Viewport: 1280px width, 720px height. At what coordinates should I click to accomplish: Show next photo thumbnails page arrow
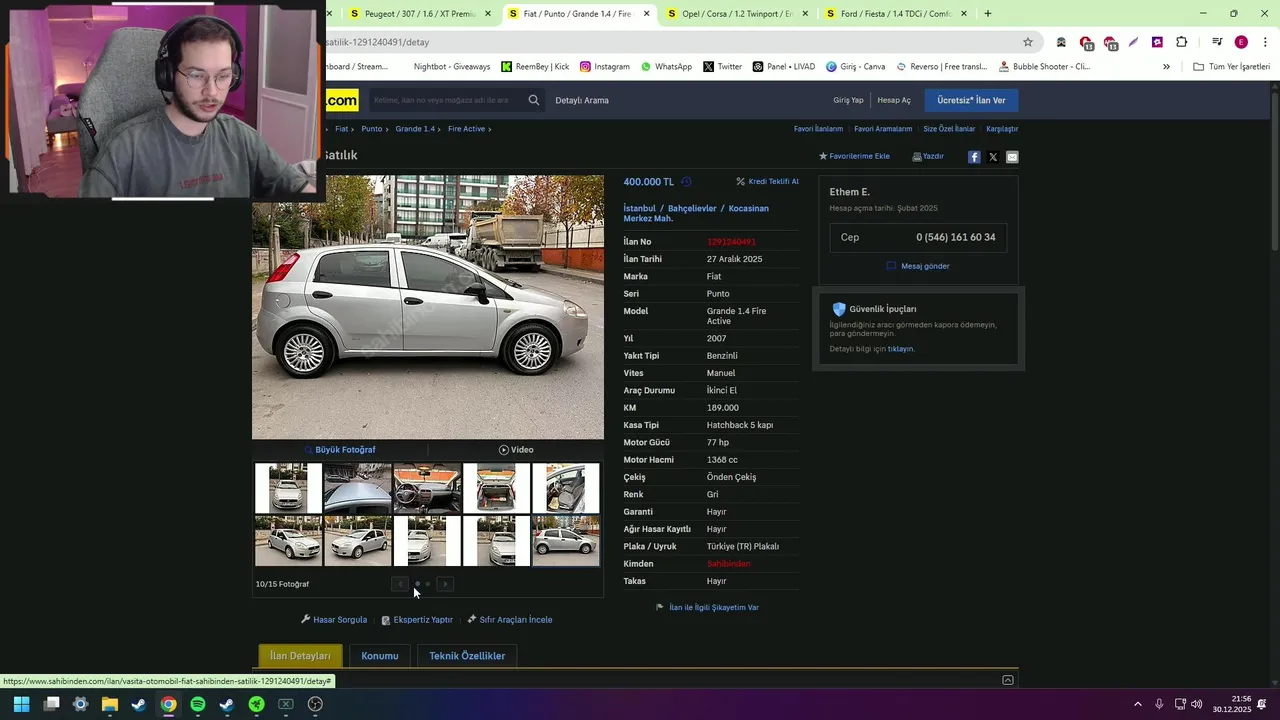click(445, 584)
